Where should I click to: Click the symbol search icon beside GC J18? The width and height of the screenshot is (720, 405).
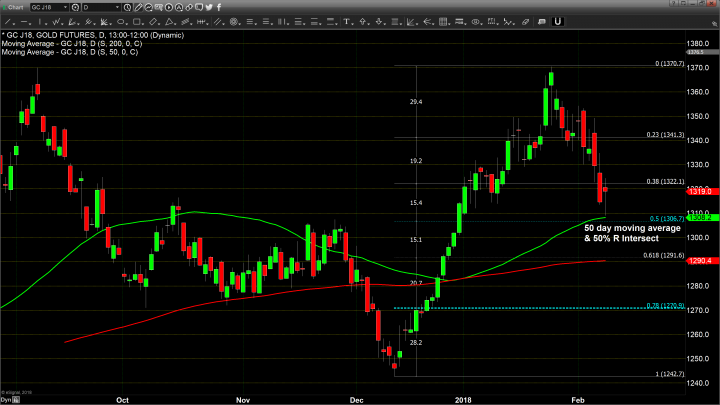click(75, 7)
